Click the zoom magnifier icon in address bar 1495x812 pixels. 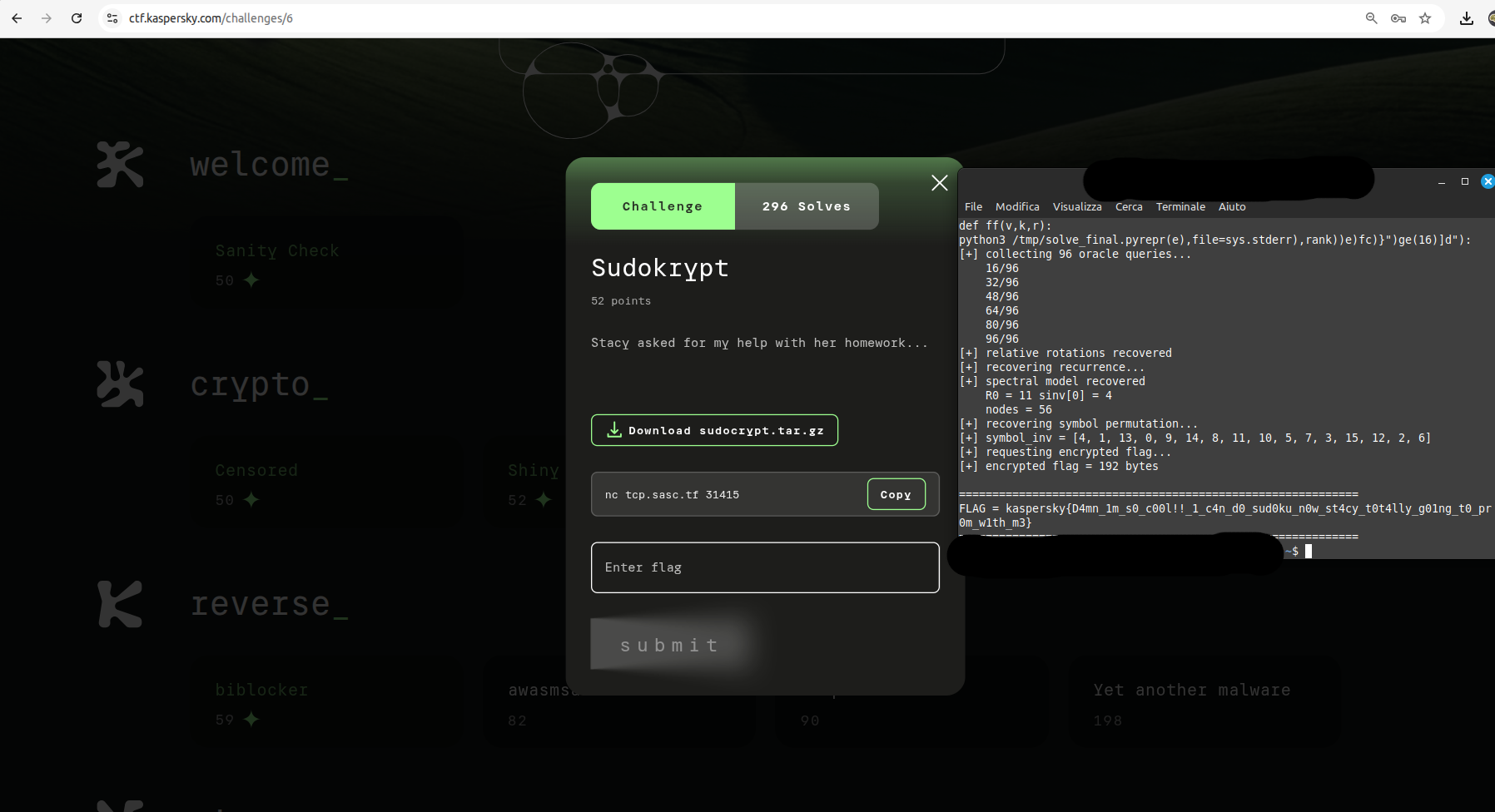(x=1372, y=18)
